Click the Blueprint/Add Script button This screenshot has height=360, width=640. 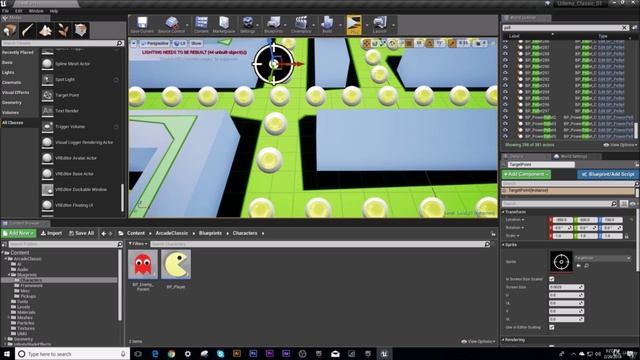tap(608, 174)
